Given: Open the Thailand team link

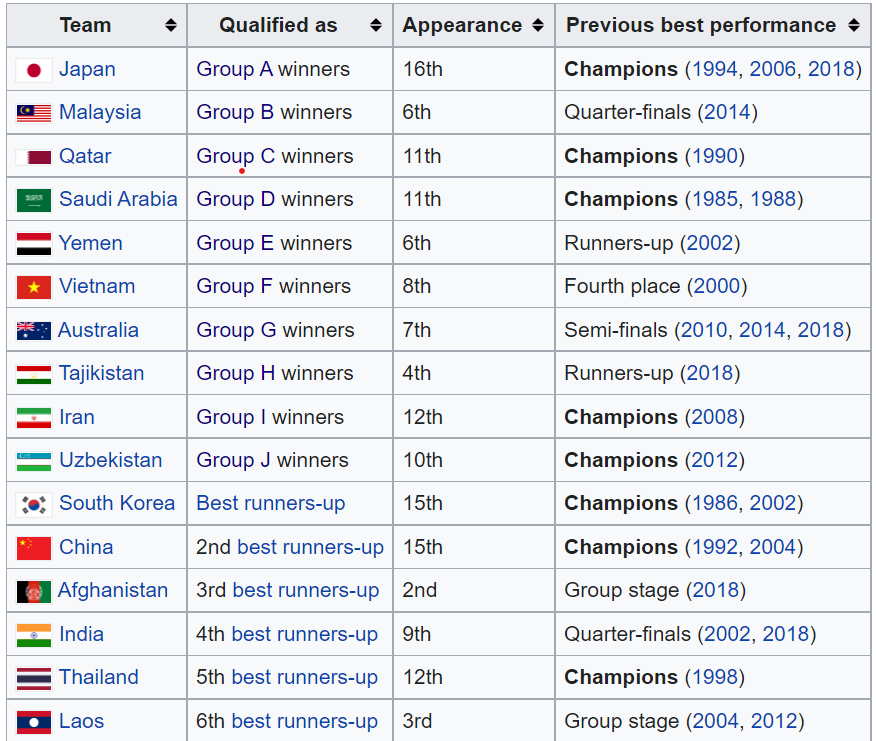Looking at the screenshot, I should point(98,677).
